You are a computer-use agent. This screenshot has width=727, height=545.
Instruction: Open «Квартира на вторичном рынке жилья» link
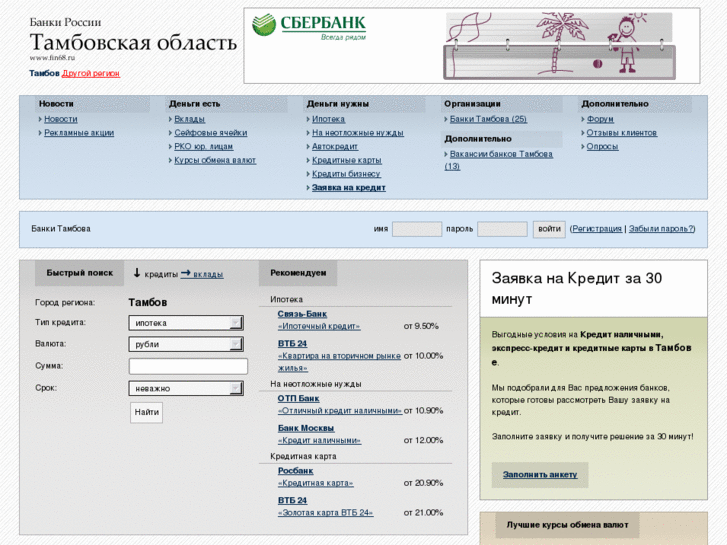pyautogui.click(x=339, y=362)
